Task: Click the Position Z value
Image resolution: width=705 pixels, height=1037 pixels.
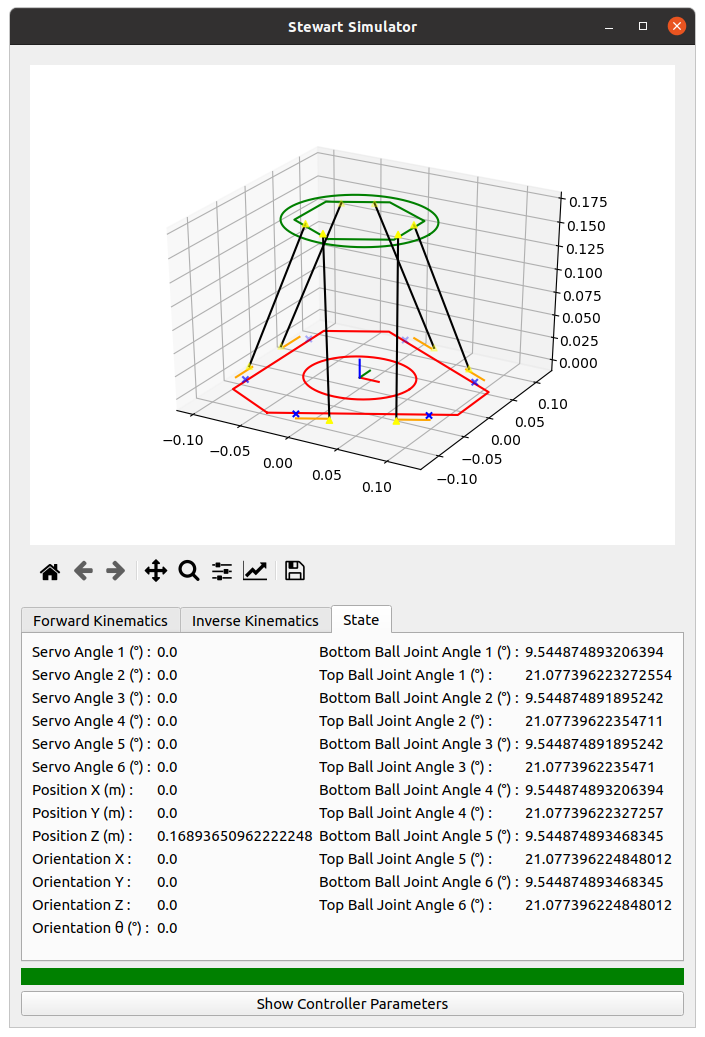Action: pos(235,836)
